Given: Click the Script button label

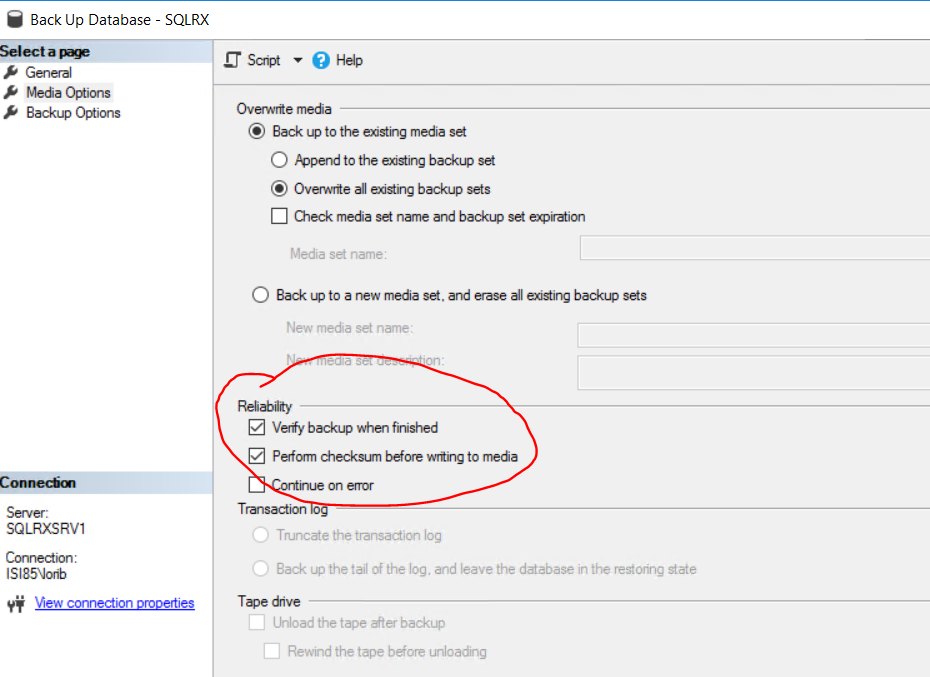Looking at the screenshot, I should tap(263, 60).
